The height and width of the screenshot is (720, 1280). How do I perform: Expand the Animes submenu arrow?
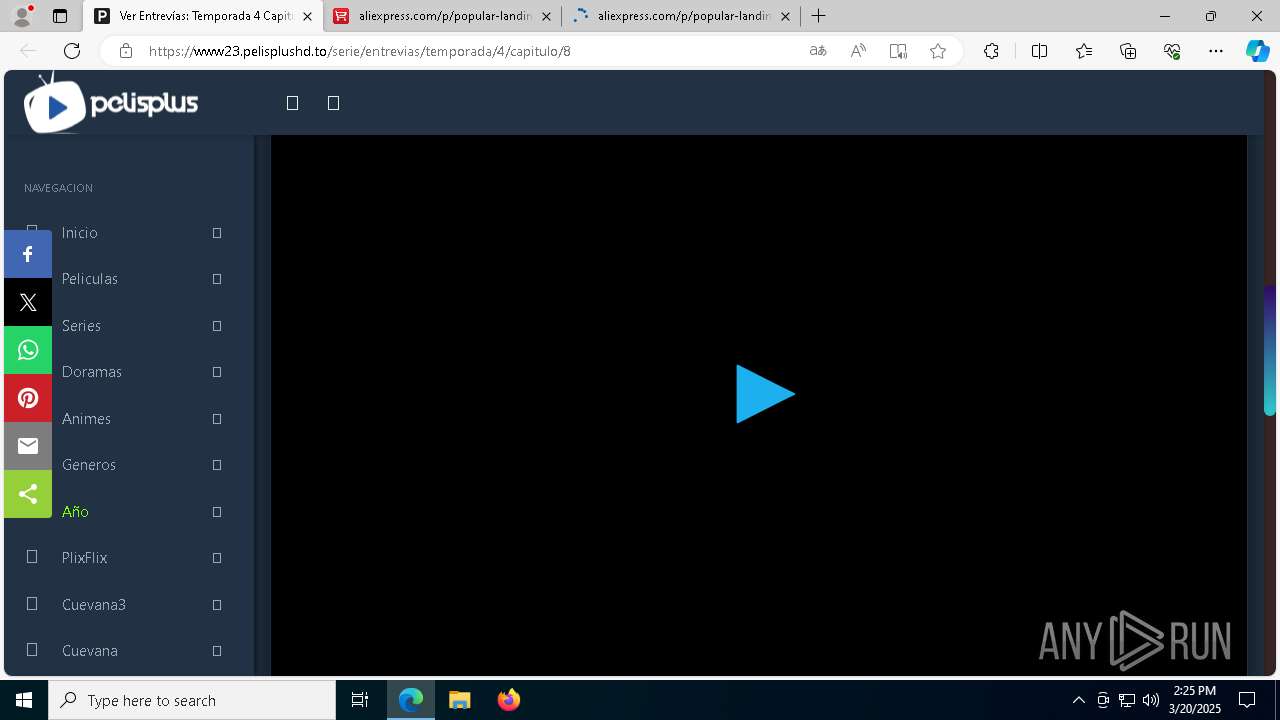(217, 419)
